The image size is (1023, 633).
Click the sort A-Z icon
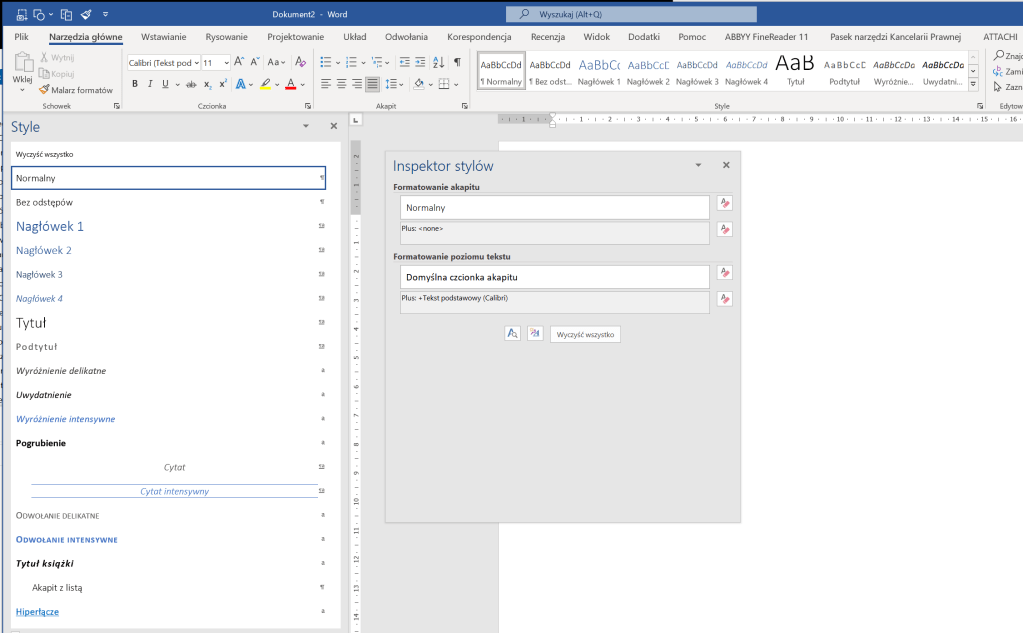439,62
